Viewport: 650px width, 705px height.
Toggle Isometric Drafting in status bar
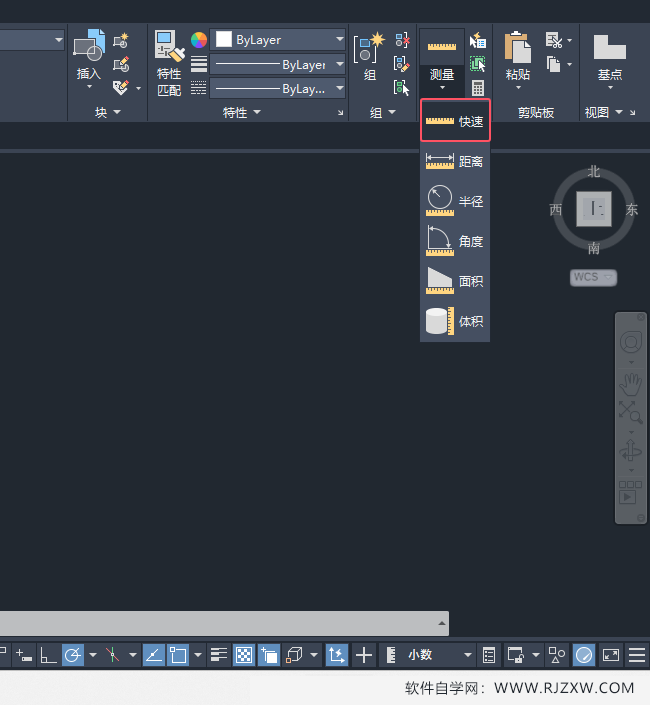(x=112, y=655)
